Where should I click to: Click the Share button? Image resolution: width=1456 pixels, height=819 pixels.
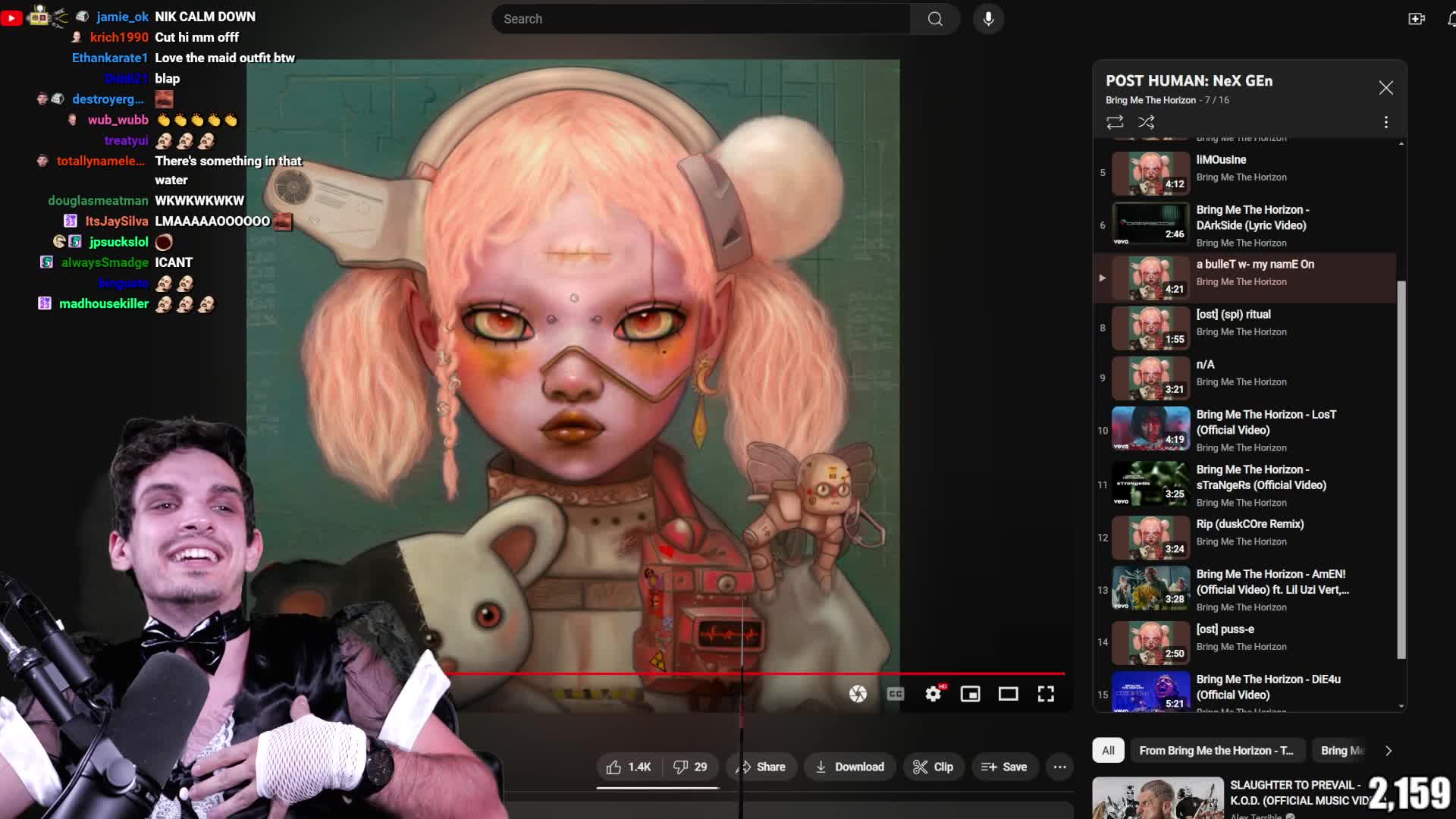pyautogui.click(x=761, y=767)
